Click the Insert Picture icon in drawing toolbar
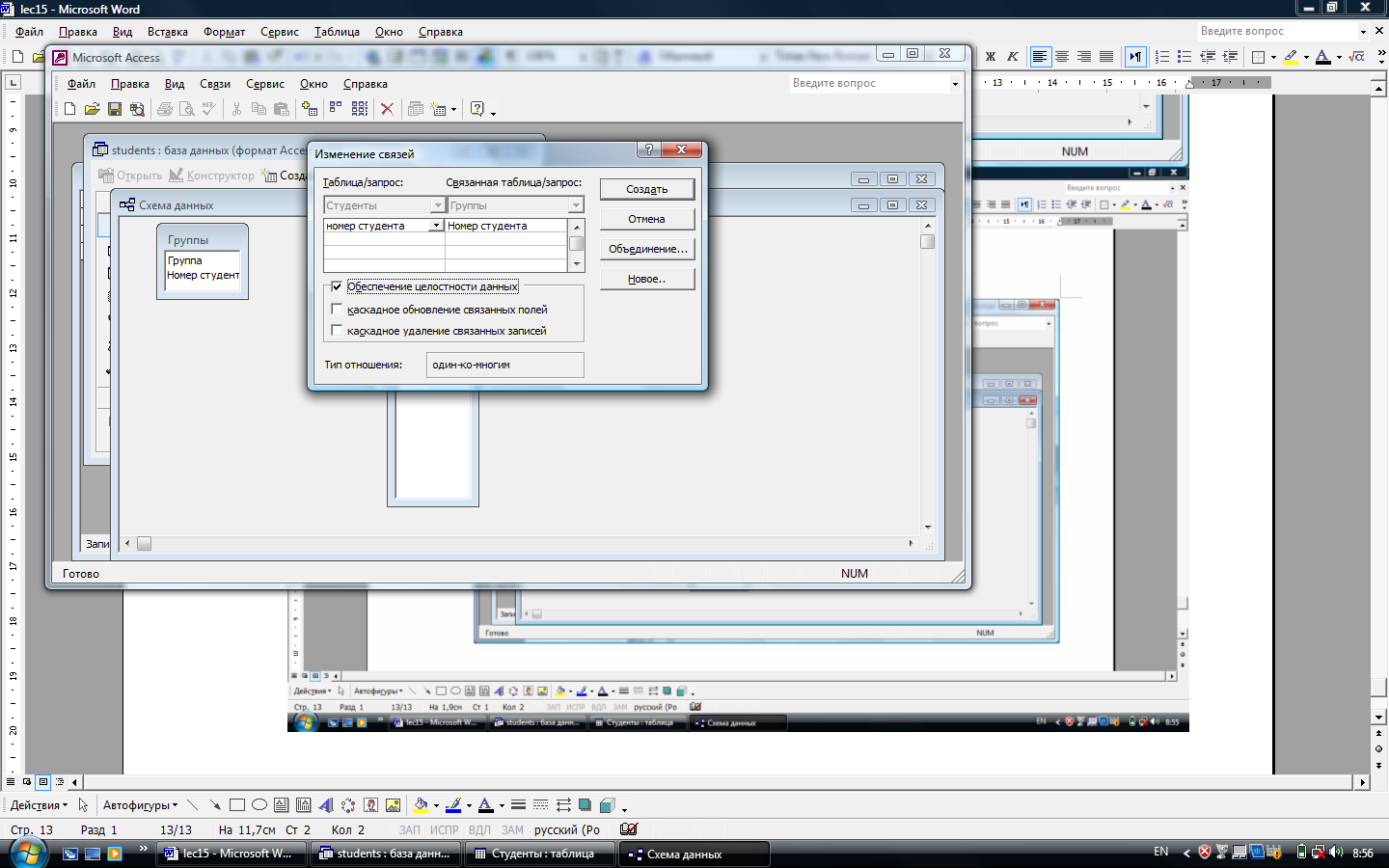Screen dimensions: 1389x868 (x=393, y=805)
